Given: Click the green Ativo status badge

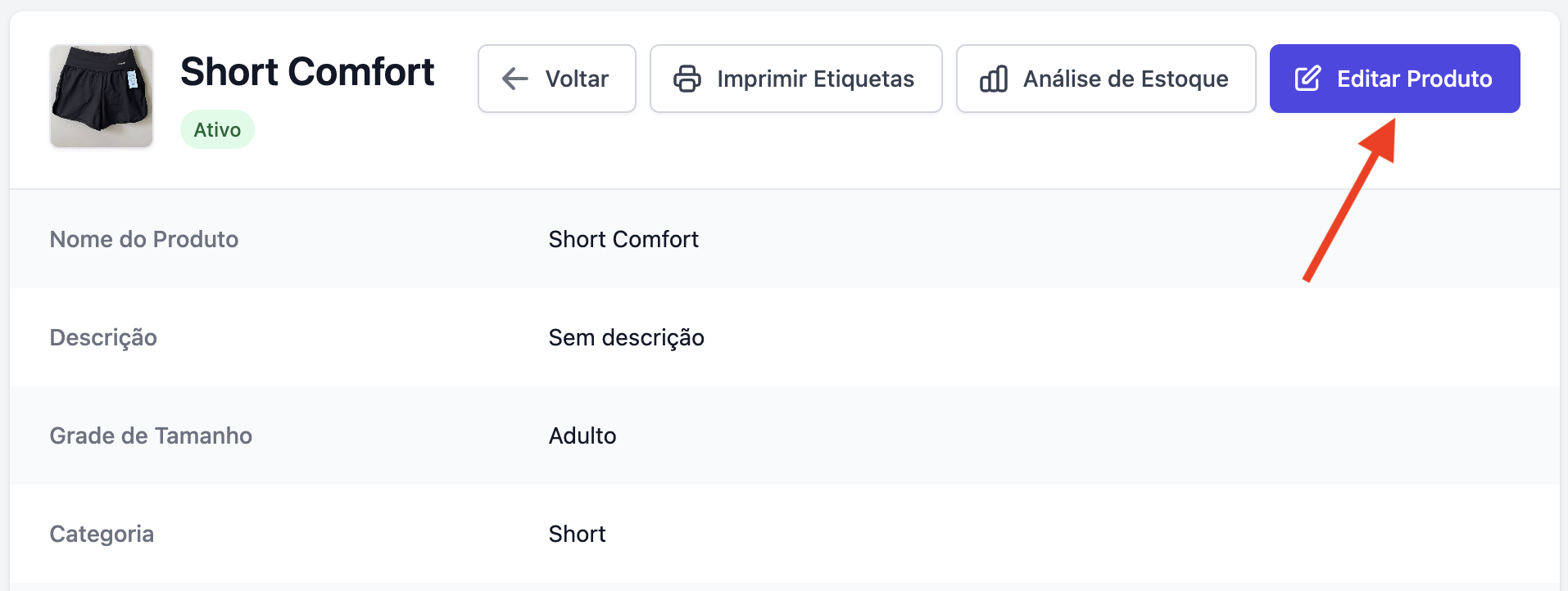Looking at the screenshot, I should 217,129.
